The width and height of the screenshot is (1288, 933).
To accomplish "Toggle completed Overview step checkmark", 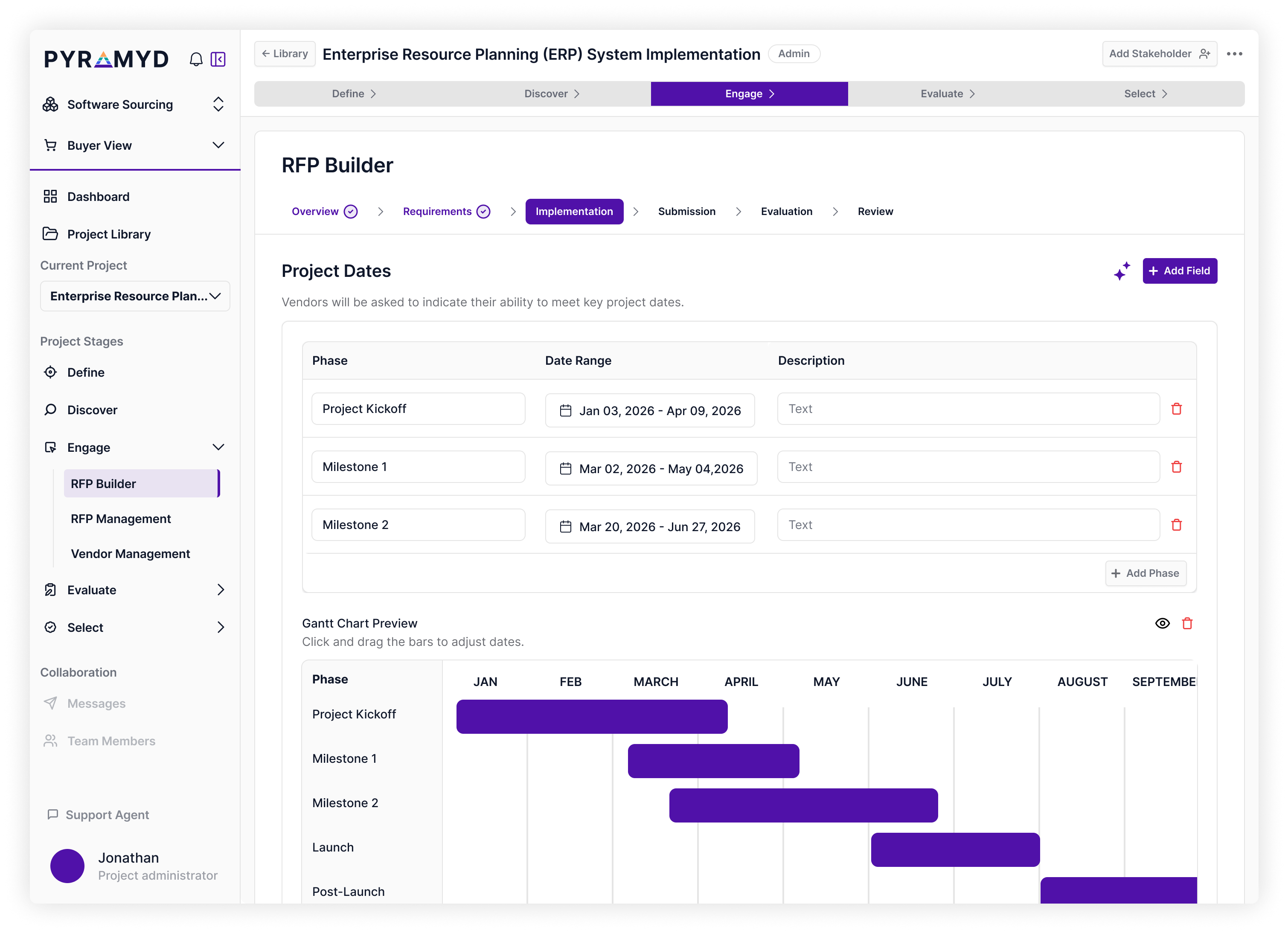I will [351, 212].
